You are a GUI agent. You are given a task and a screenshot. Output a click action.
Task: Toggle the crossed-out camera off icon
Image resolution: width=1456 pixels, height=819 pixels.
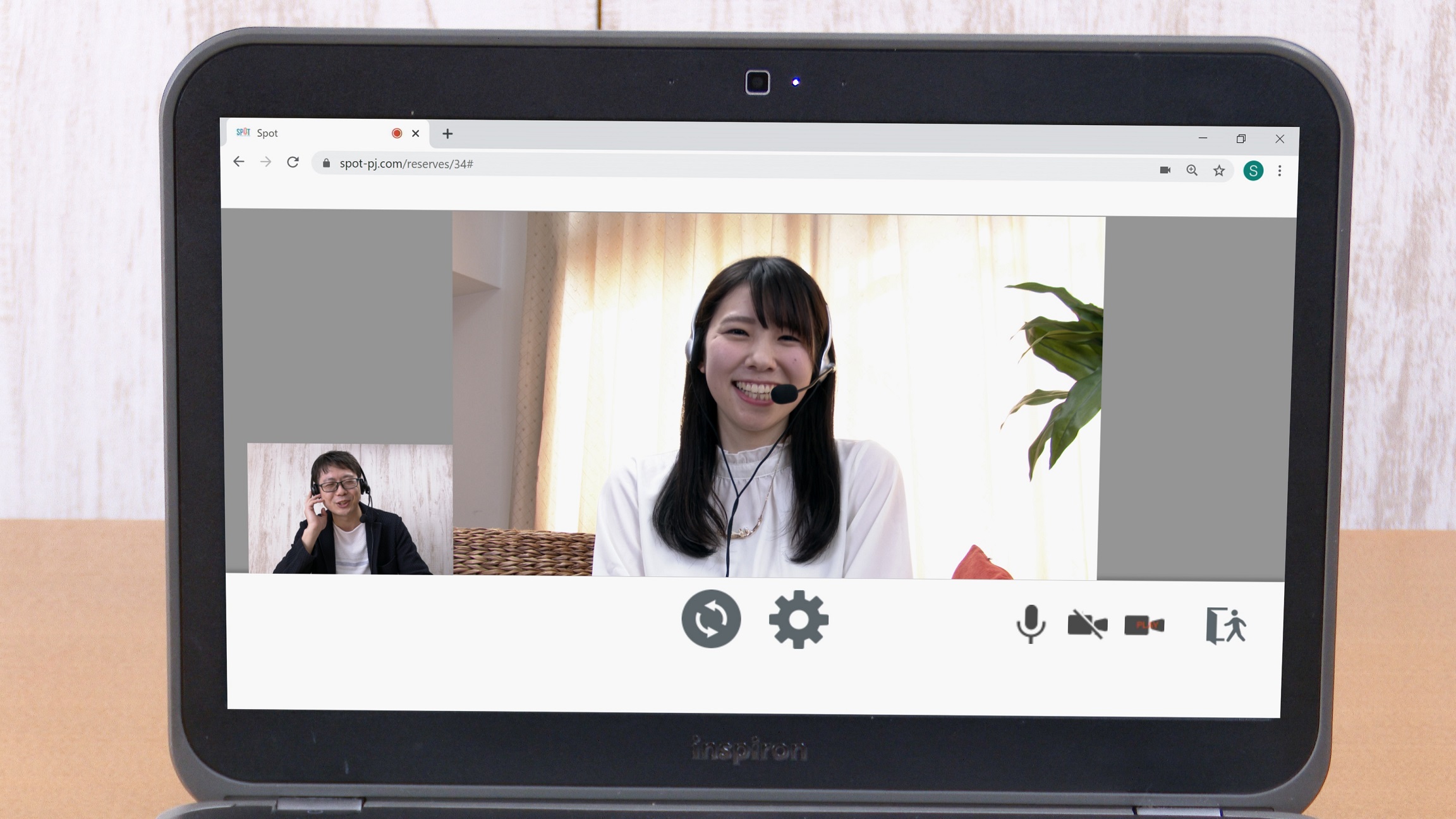click(x=1087, y=624)
